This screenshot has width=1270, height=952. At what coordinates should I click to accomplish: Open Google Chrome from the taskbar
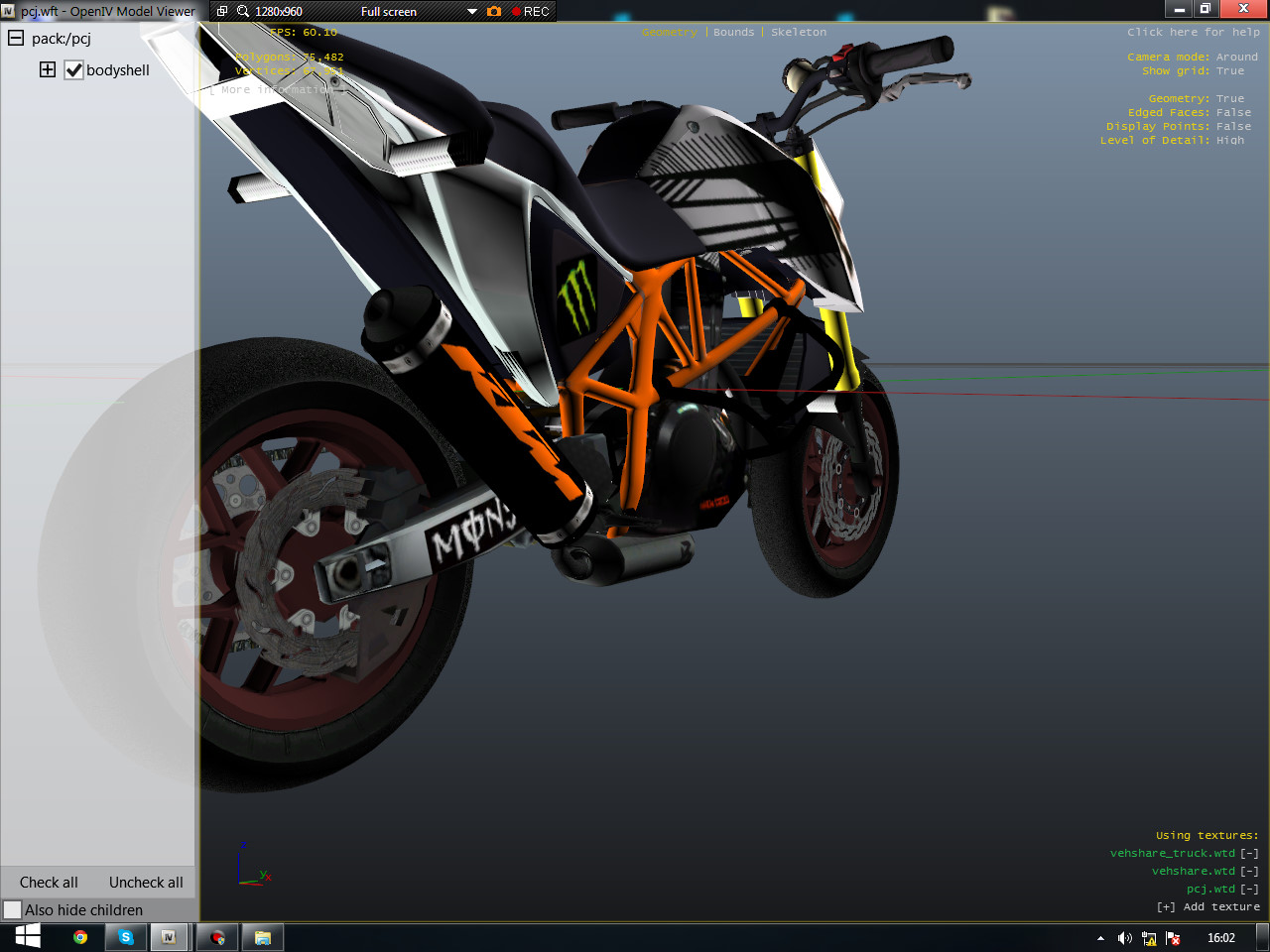(x=80, y=937)
